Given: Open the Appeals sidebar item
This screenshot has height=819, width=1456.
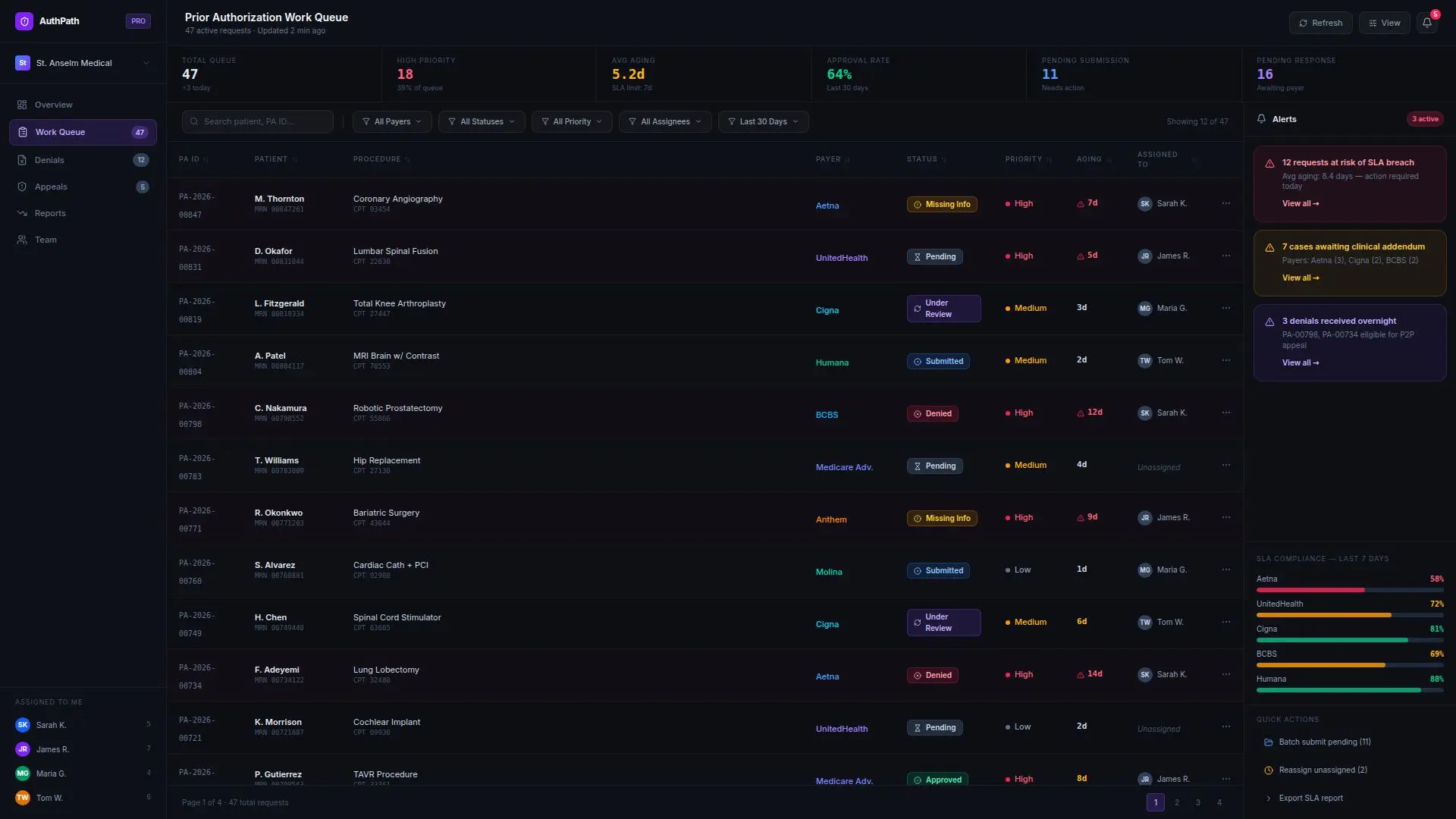Looking at the screenshot, I should point(51,187).
